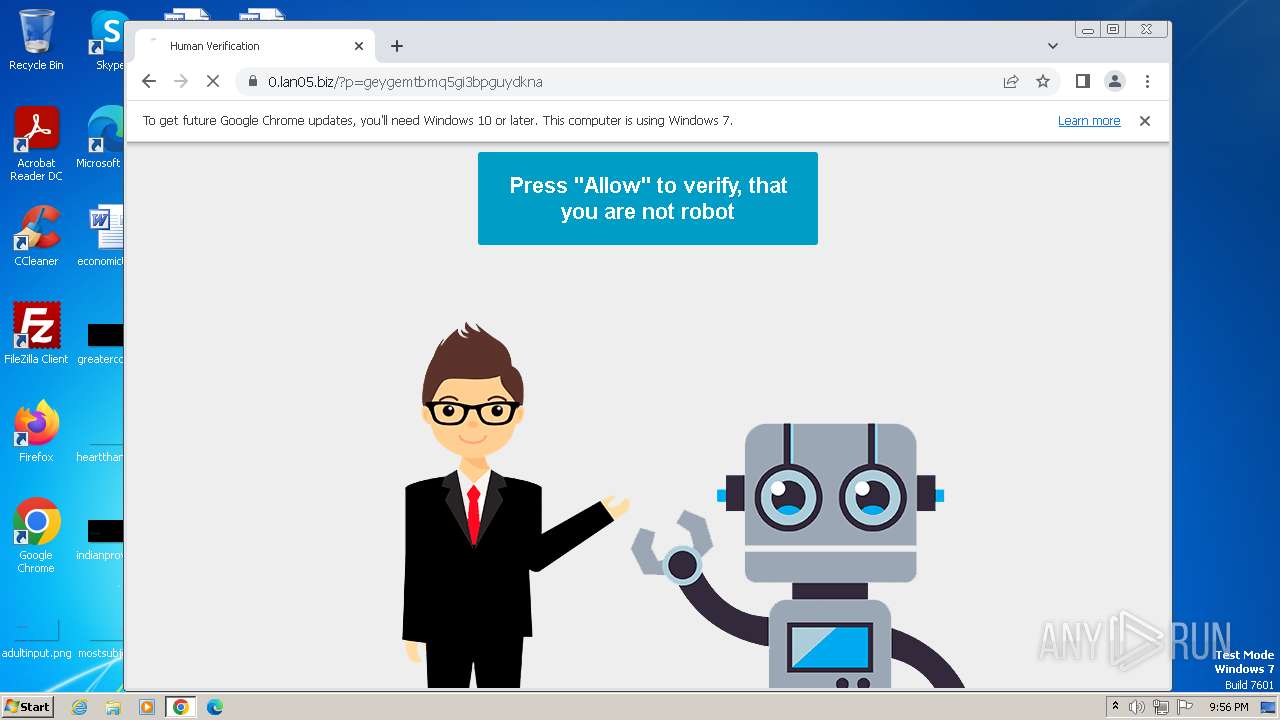Open Windows Explorer from the taskbar
This screenshot has width=1280, height=720.
pos(113,707)
